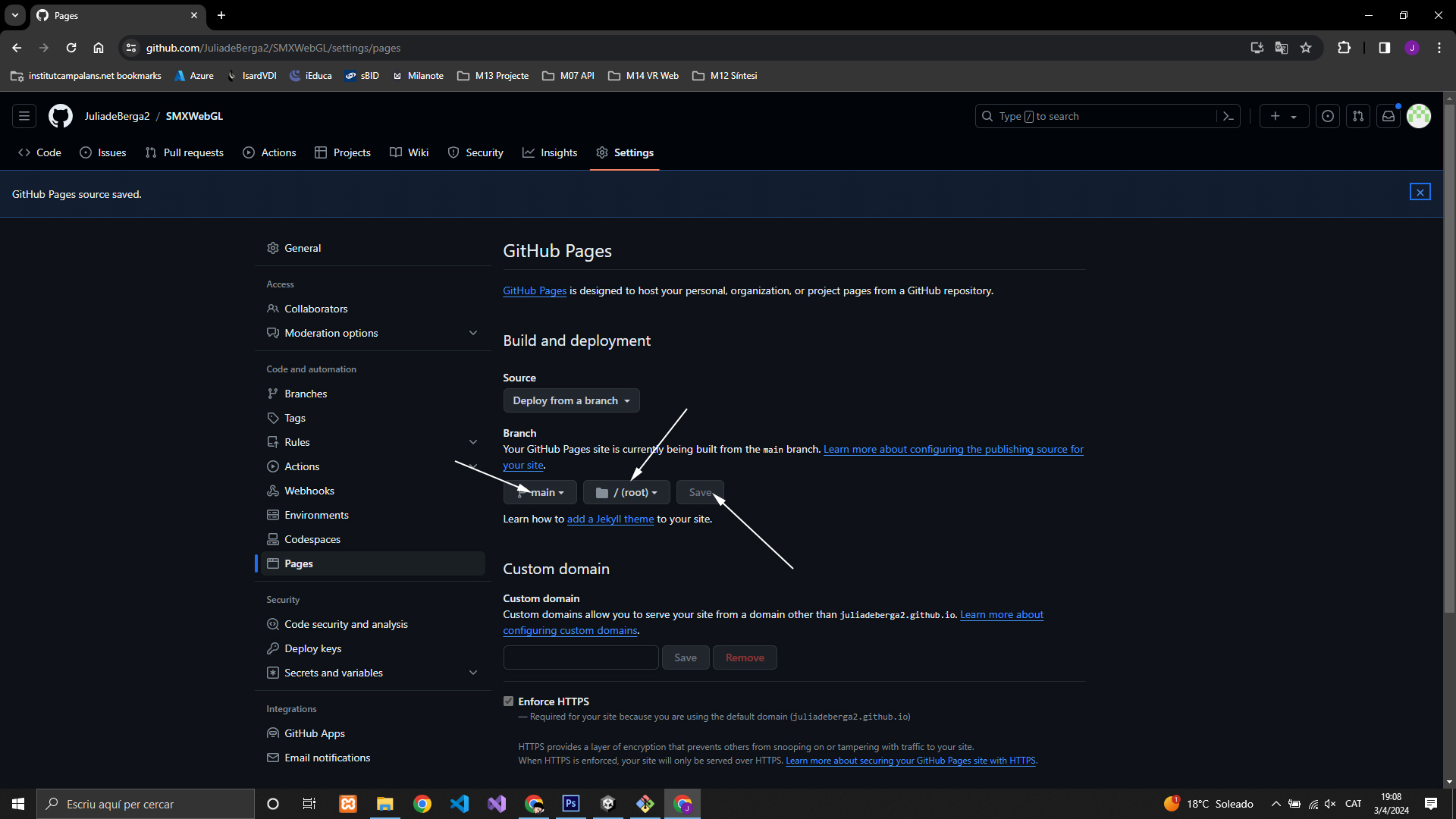Open the hamburger navigation menu icon
This screenshot has width=1456, height=819.
[24, 116]
